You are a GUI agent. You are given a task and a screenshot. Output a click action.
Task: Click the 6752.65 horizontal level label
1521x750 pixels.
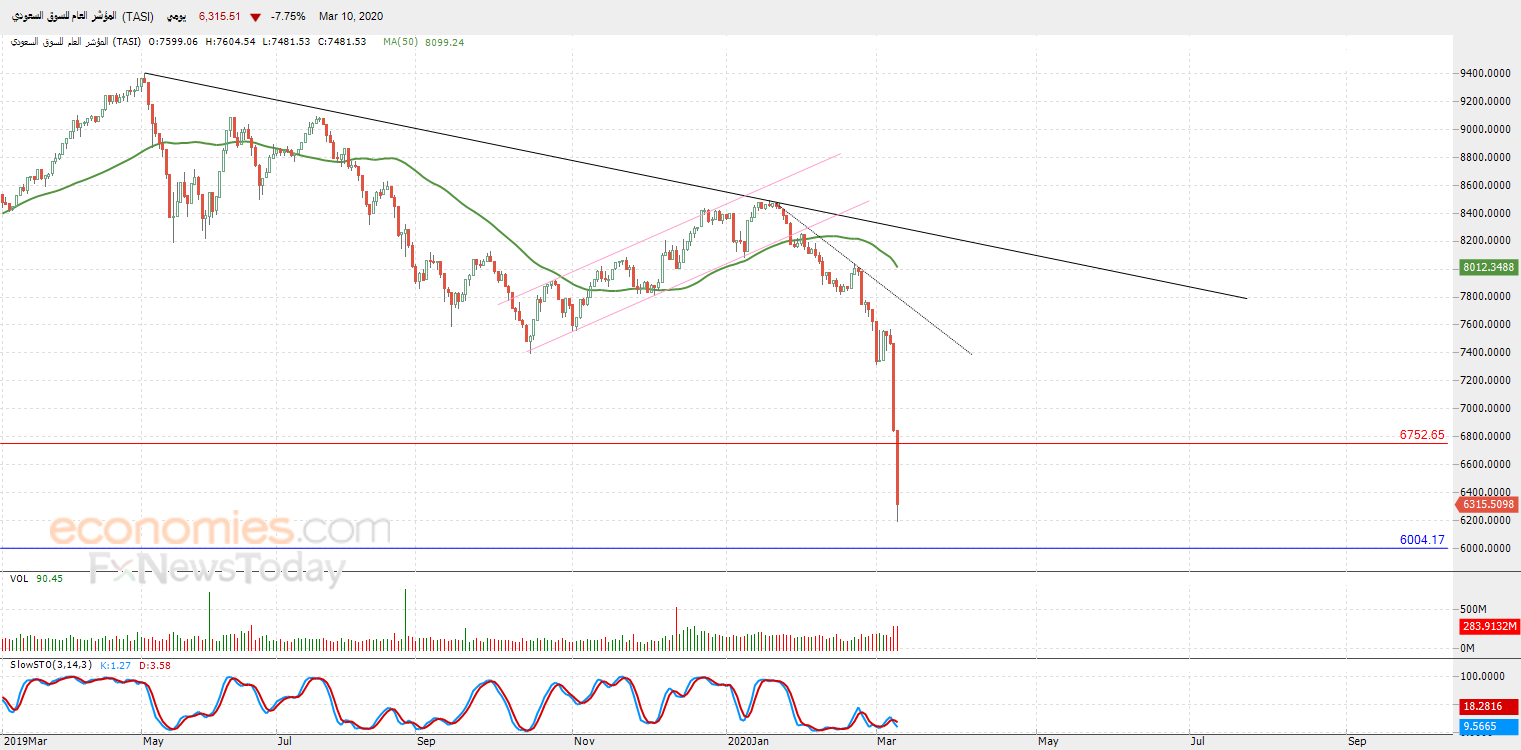(1422, 435)
